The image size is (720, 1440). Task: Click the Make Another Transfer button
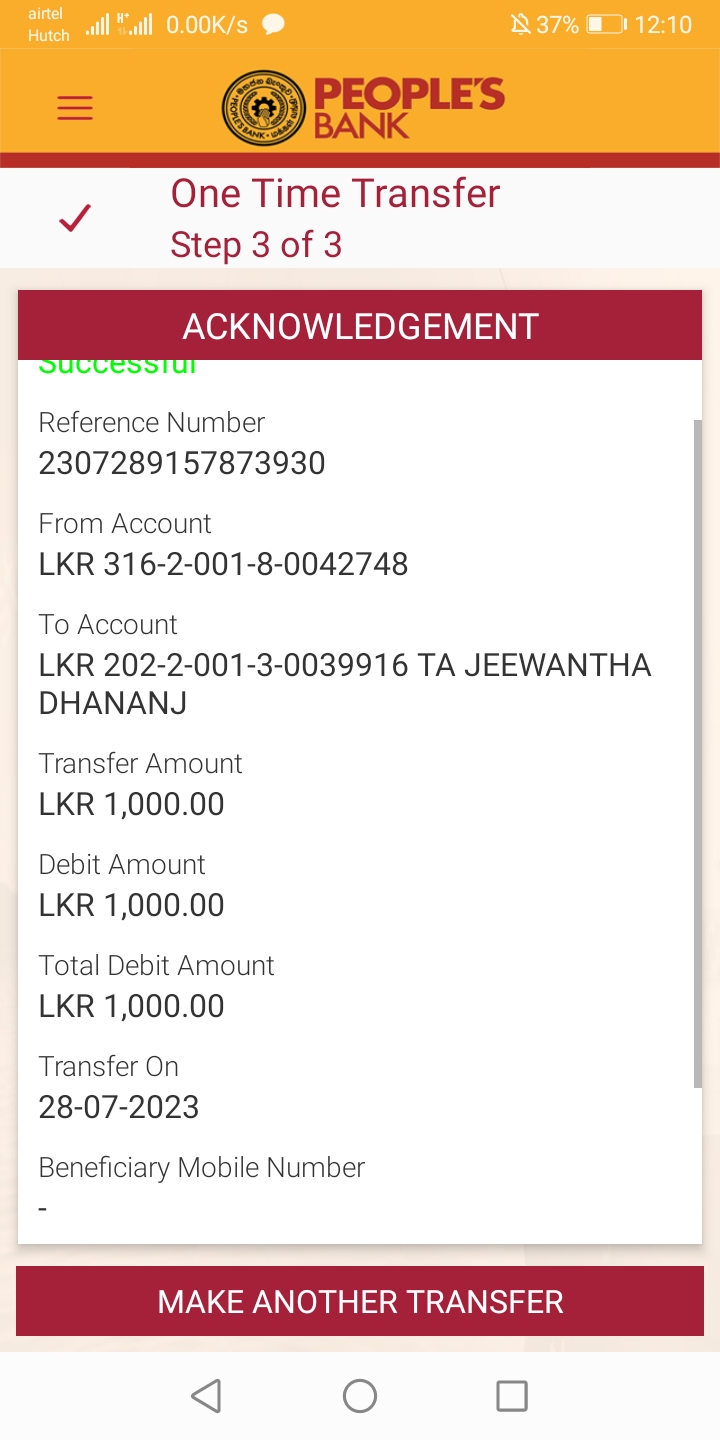(x=360, y=1301)
